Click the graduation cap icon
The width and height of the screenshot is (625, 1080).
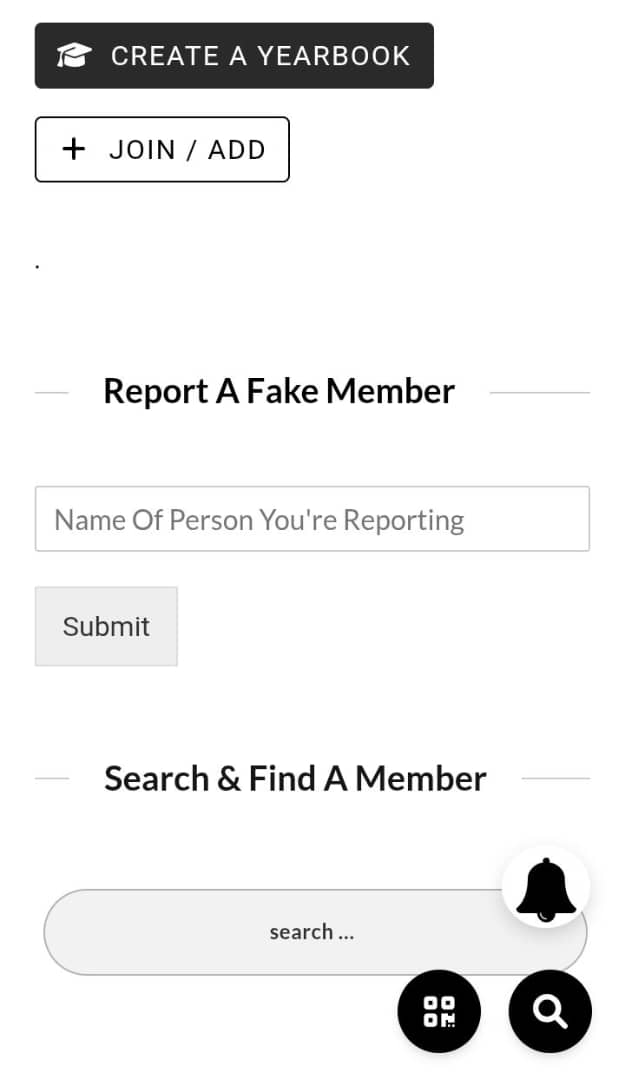tap(74, 56)
